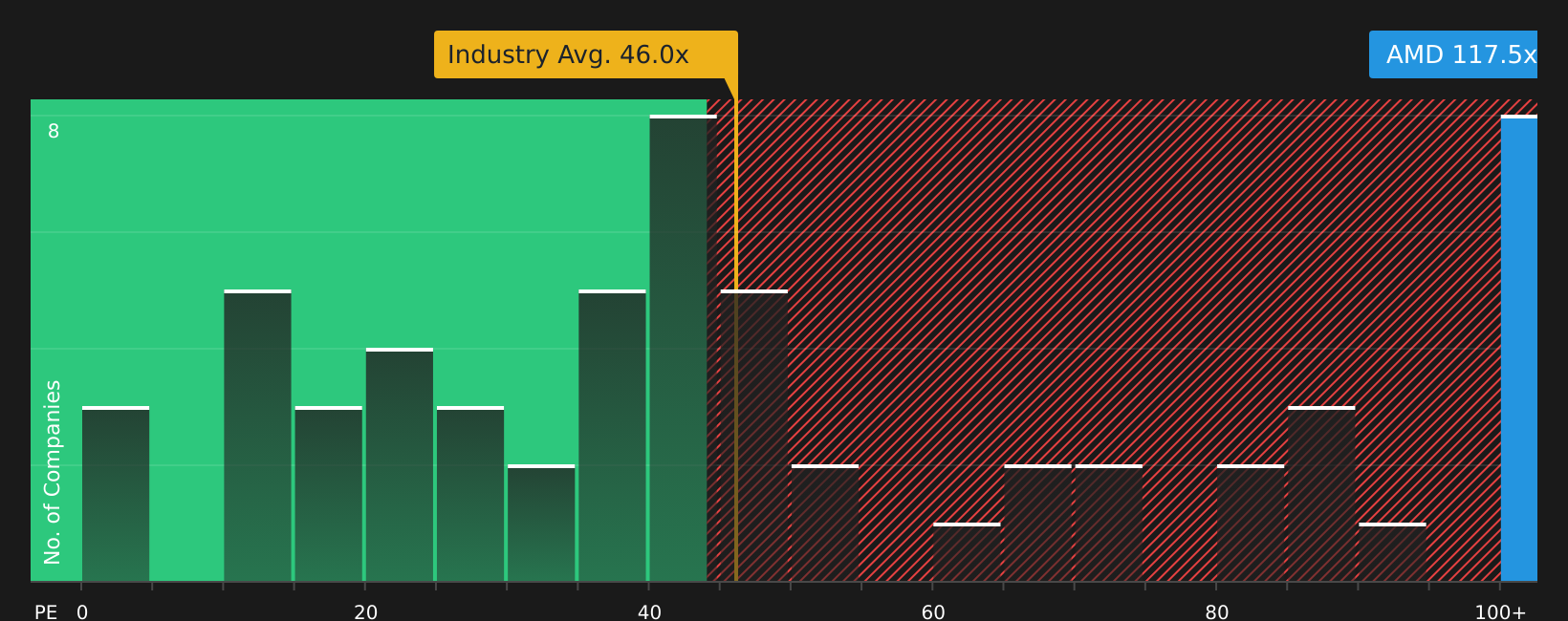Select the x-axis label 20
Screen dimensions: 1568x621
(366, 612)
